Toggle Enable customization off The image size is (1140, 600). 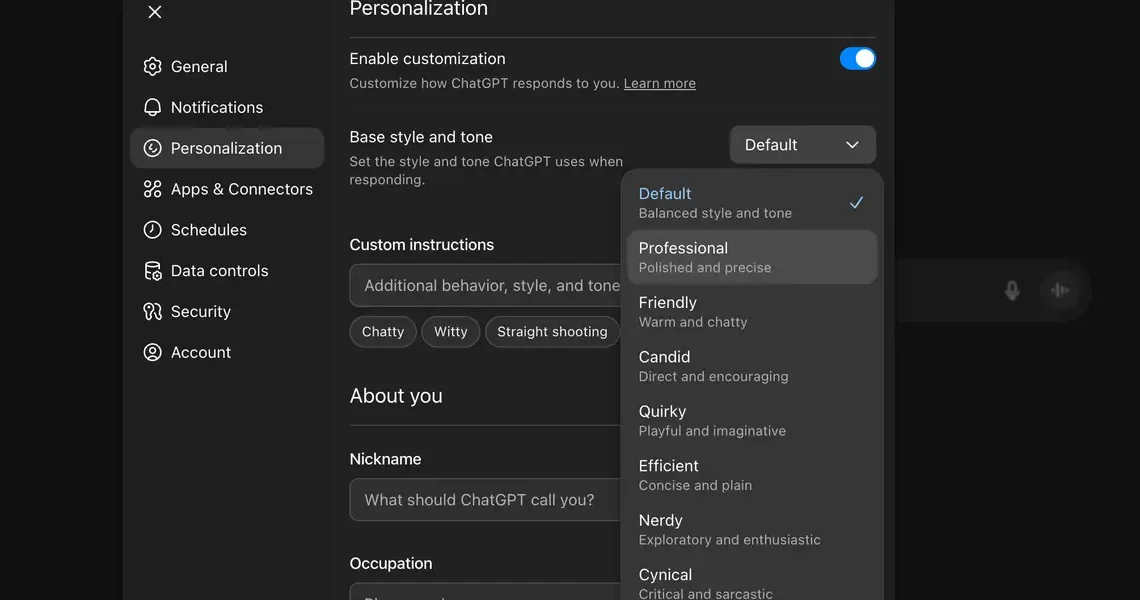(858, 58)
